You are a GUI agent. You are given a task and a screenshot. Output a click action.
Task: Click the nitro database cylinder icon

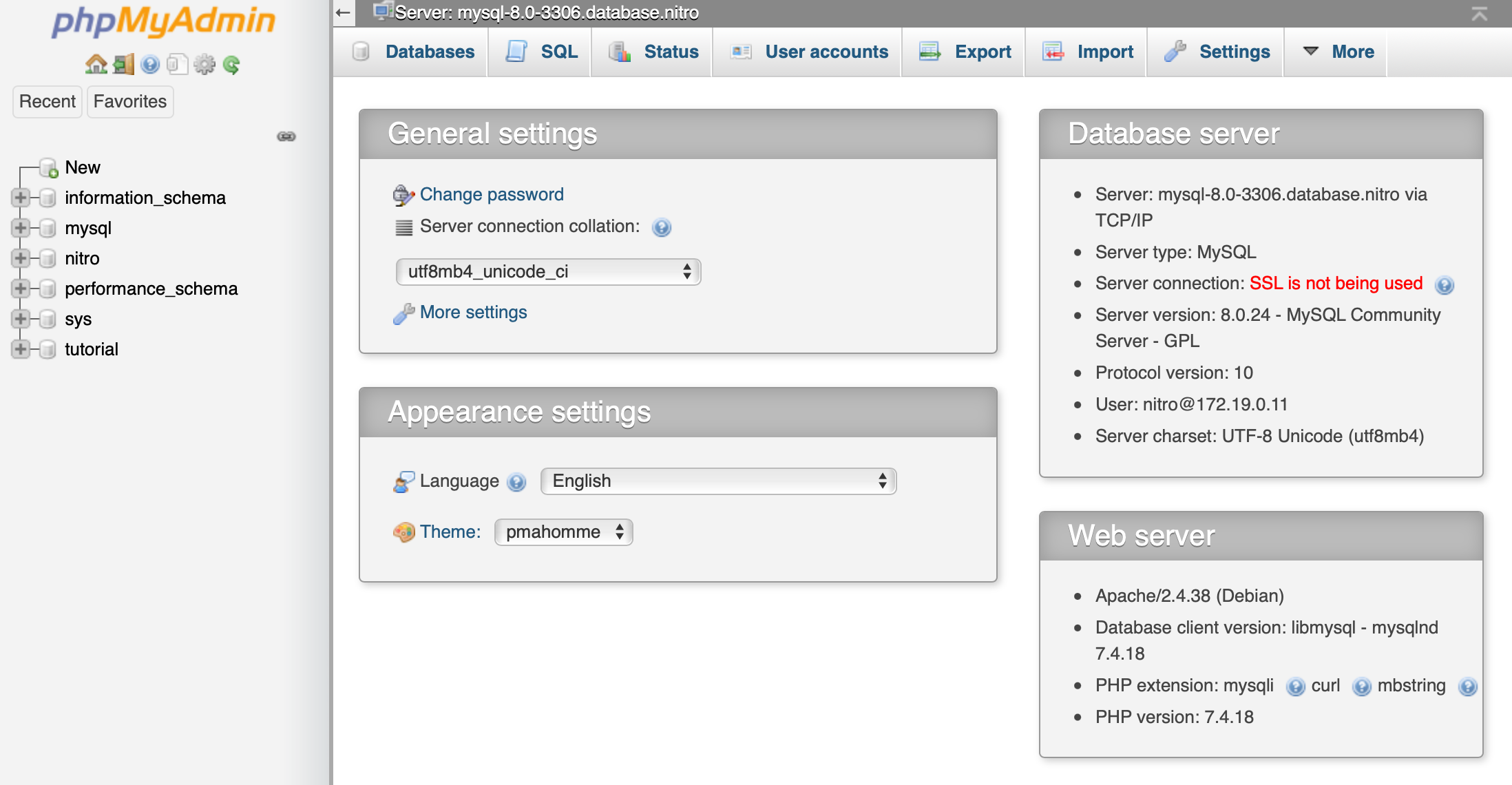pos(48,259)
